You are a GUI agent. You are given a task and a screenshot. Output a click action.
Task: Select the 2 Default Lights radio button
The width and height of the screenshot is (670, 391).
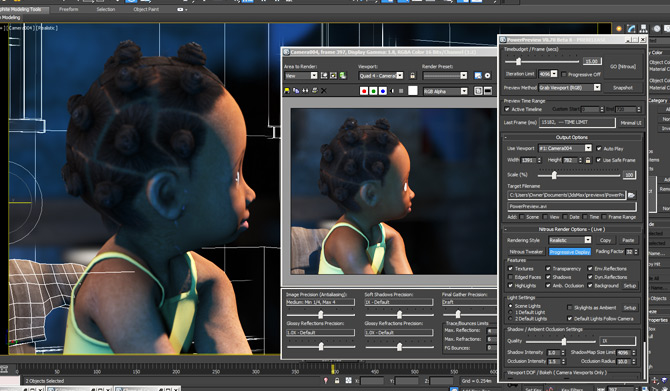510,319
